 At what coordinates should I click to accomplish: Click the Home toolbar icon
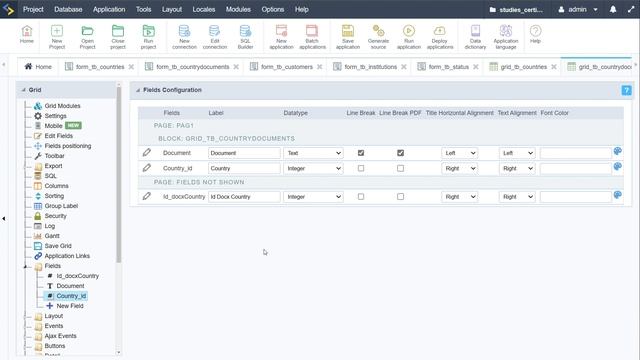click(27, 34)
